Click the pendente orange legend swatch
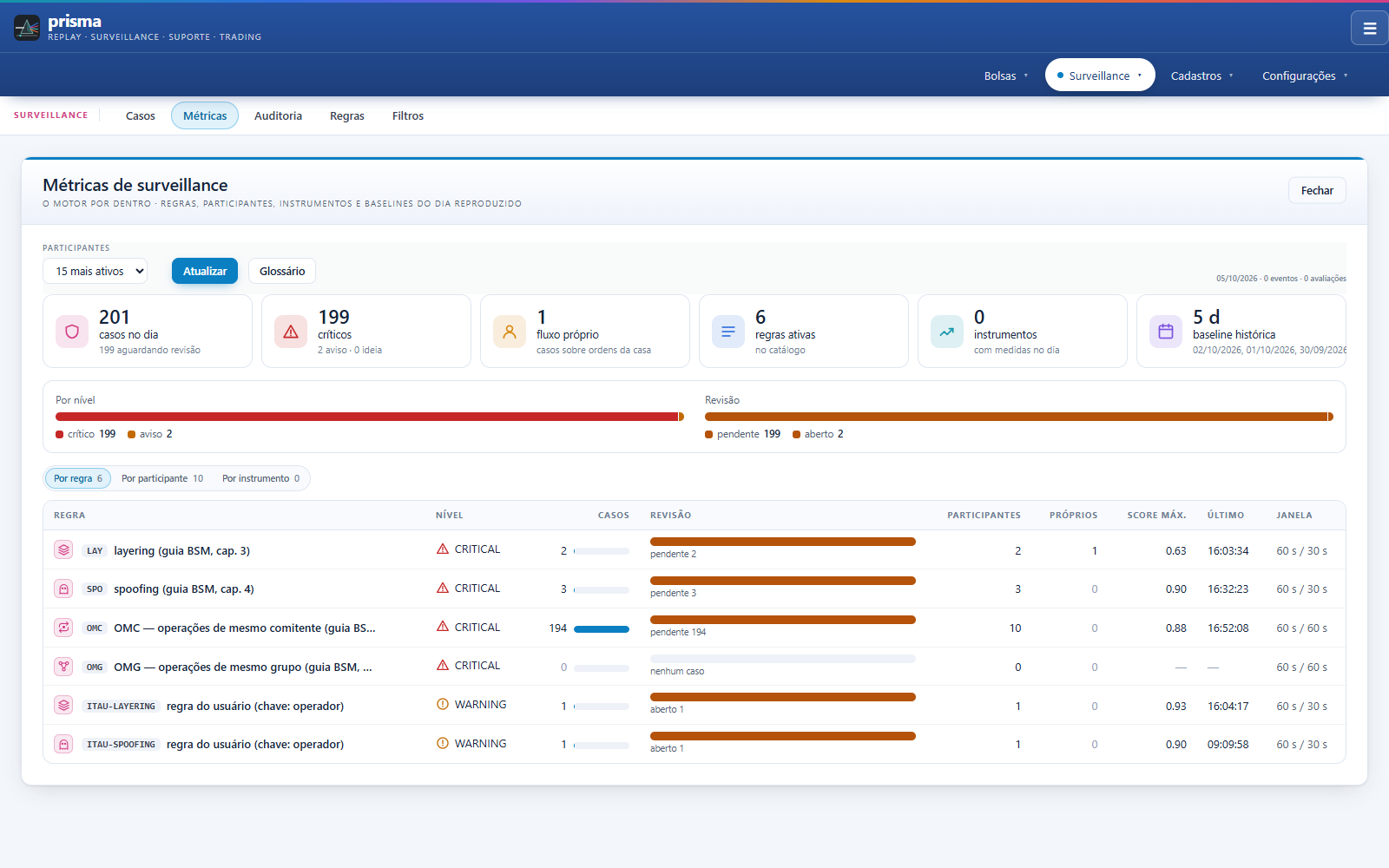The width and height of the screenshot is (1389, 868). [x=708, y=434]
